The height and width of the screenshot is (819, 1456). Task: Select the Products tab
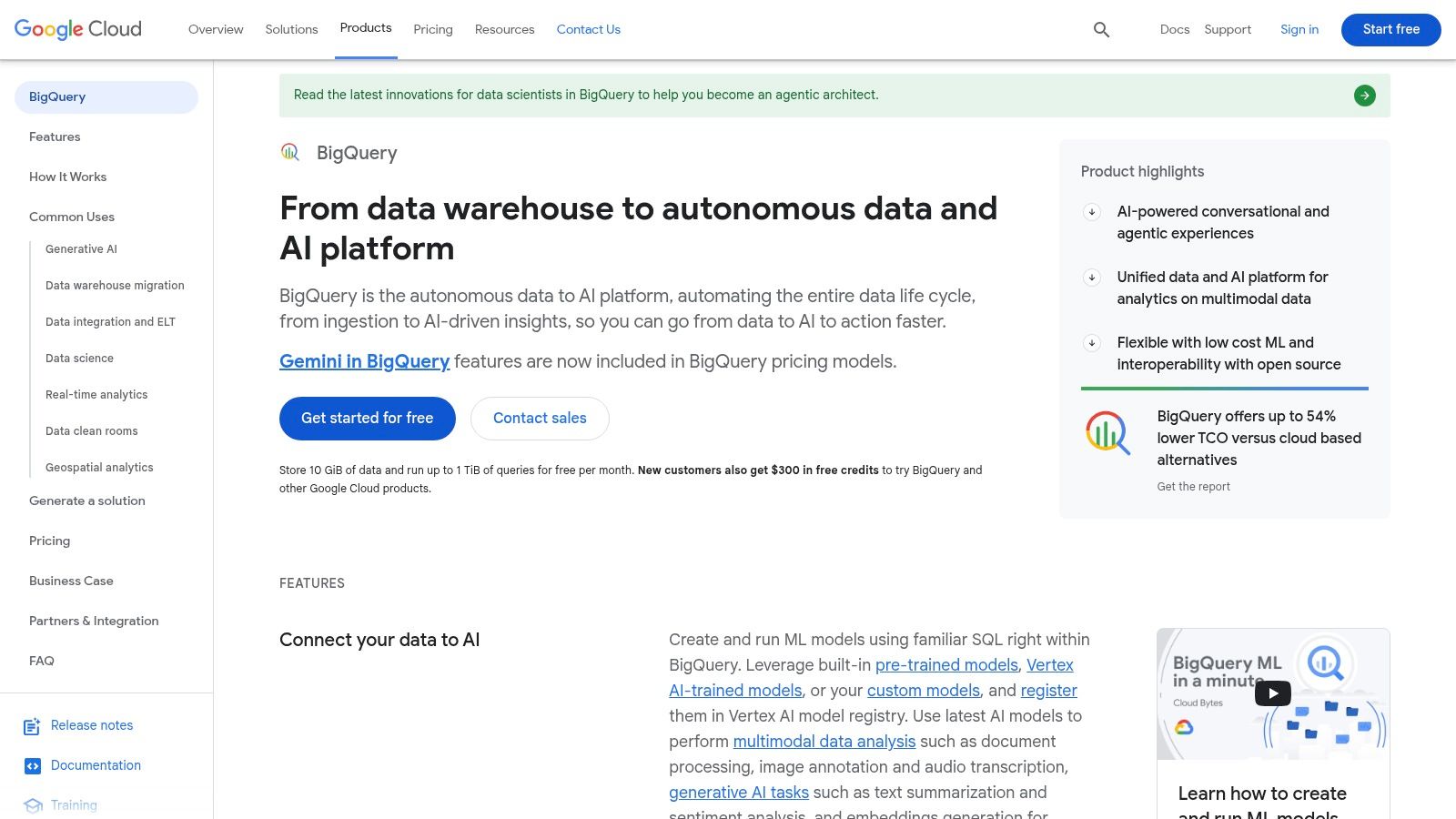pos(366,28)
